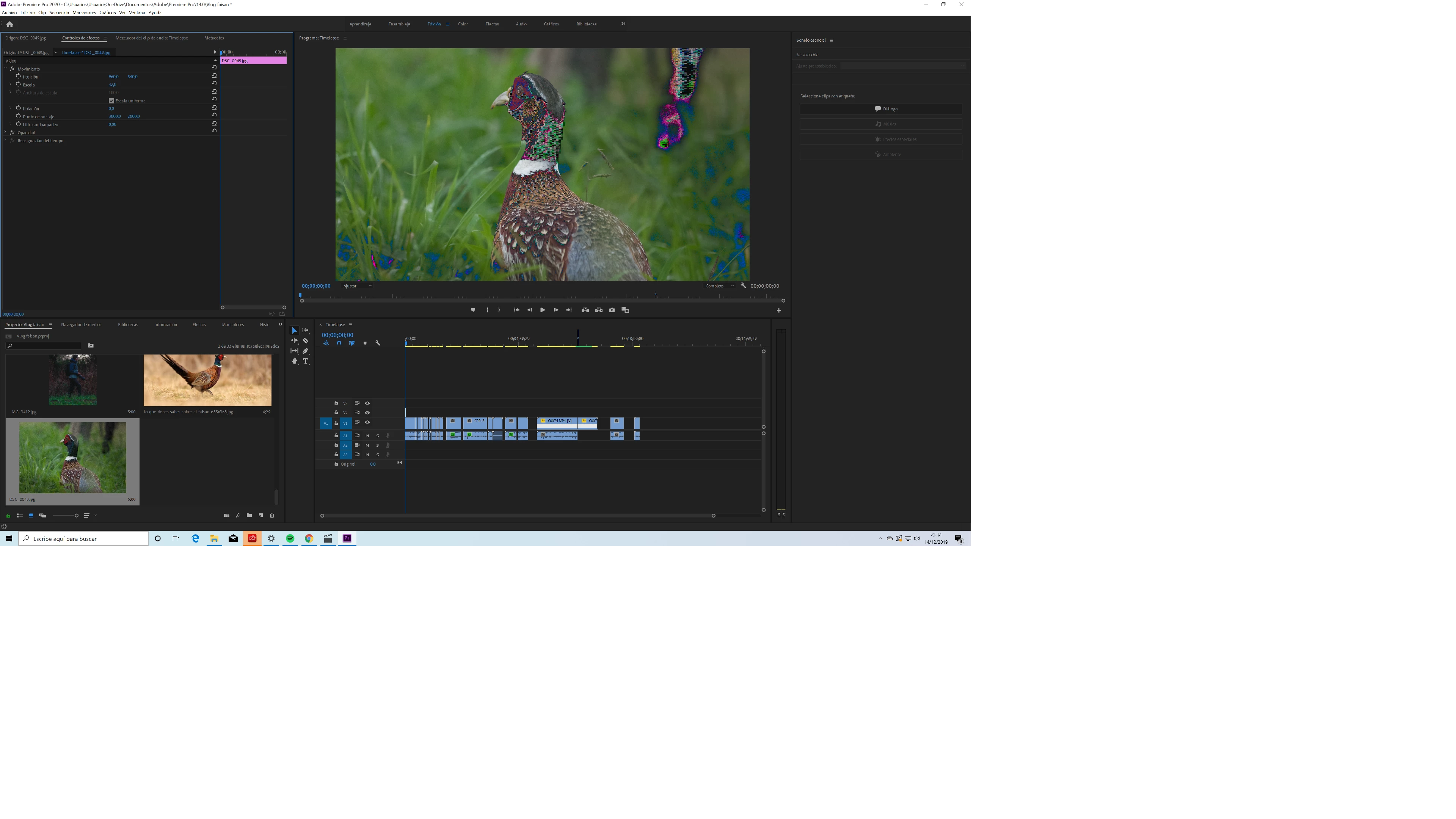The image size is (1456, 819).
Task: Click the project thumbnail size slider
Action: (x=76, y=516)
